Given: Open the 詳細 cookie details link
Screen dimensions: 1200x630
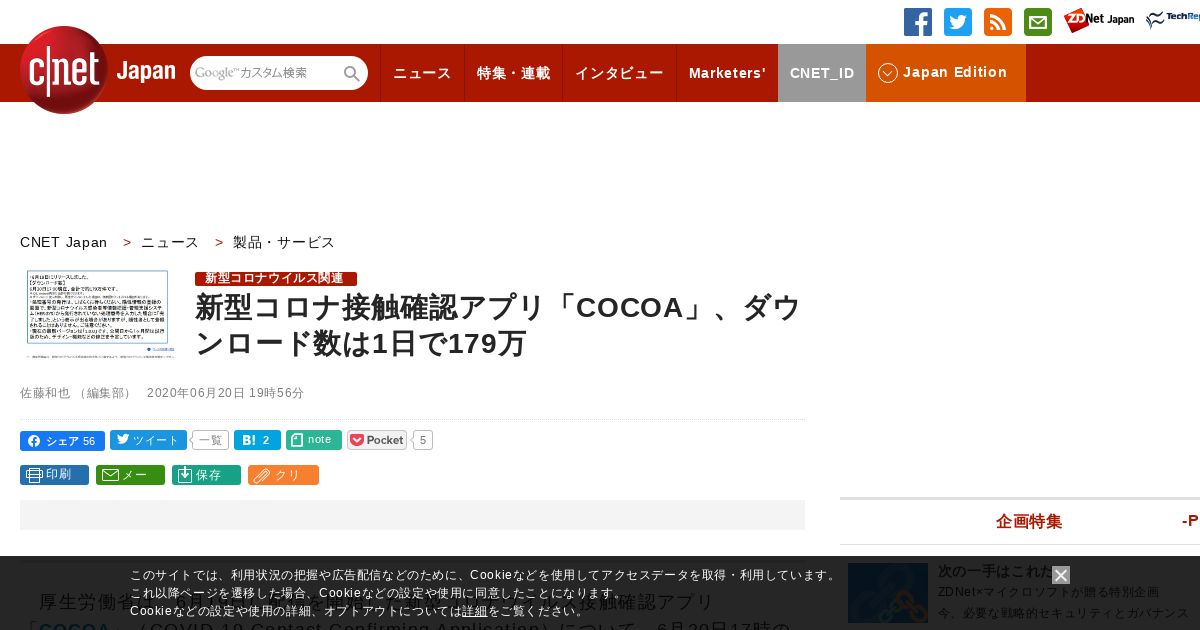Looking at the screenshot, I should point(475,611).
